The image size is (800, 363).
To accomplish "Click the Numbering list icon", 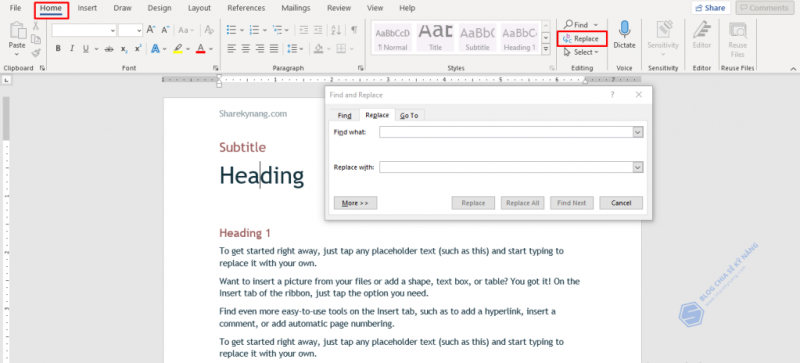I will (x=254, y=30).
